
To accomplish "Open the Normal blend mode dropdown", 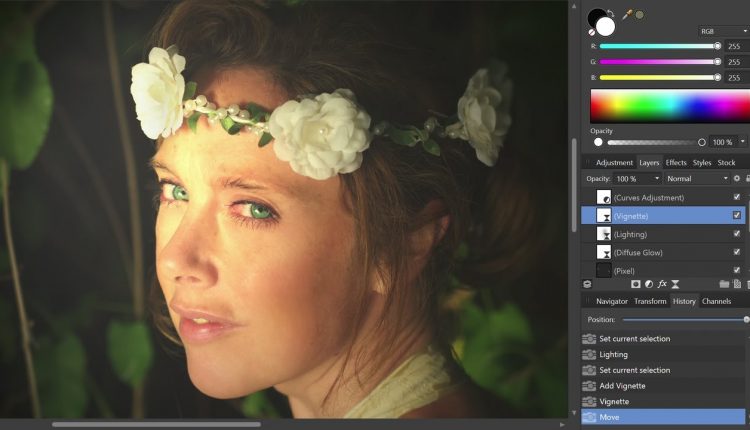I will click(697, 178).
